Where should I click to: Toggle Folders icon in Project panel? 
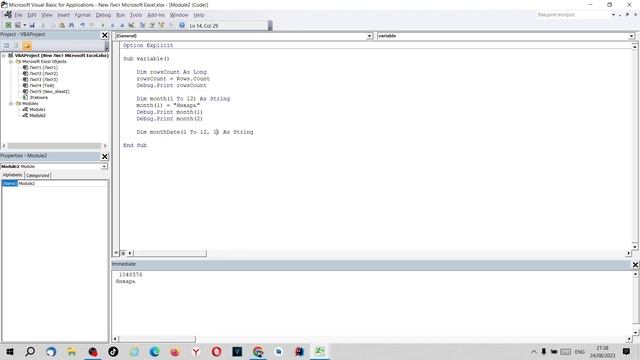point(27,46)
